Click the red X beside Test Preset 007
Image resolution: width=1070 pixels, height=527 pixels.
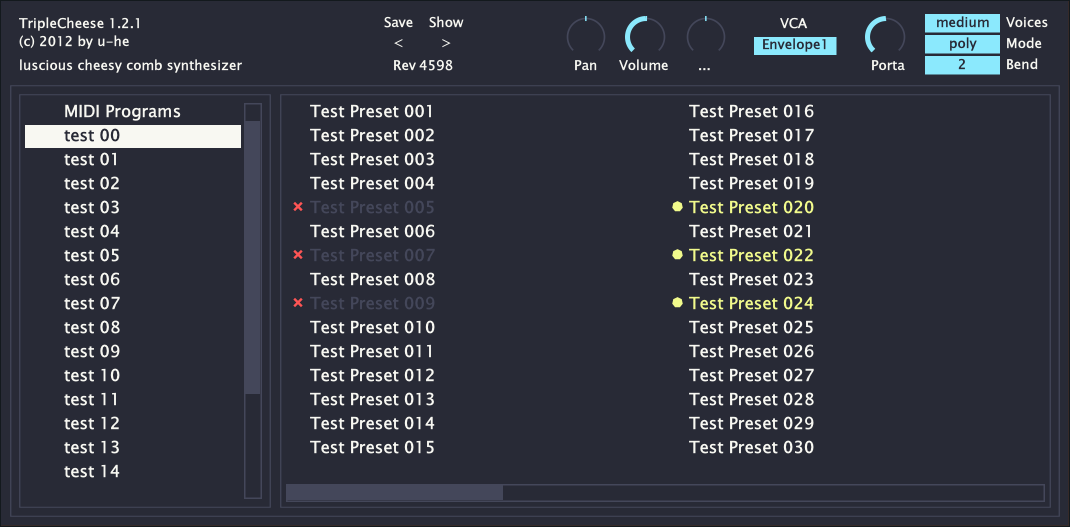pyautogui.click(x=298, y=255)
